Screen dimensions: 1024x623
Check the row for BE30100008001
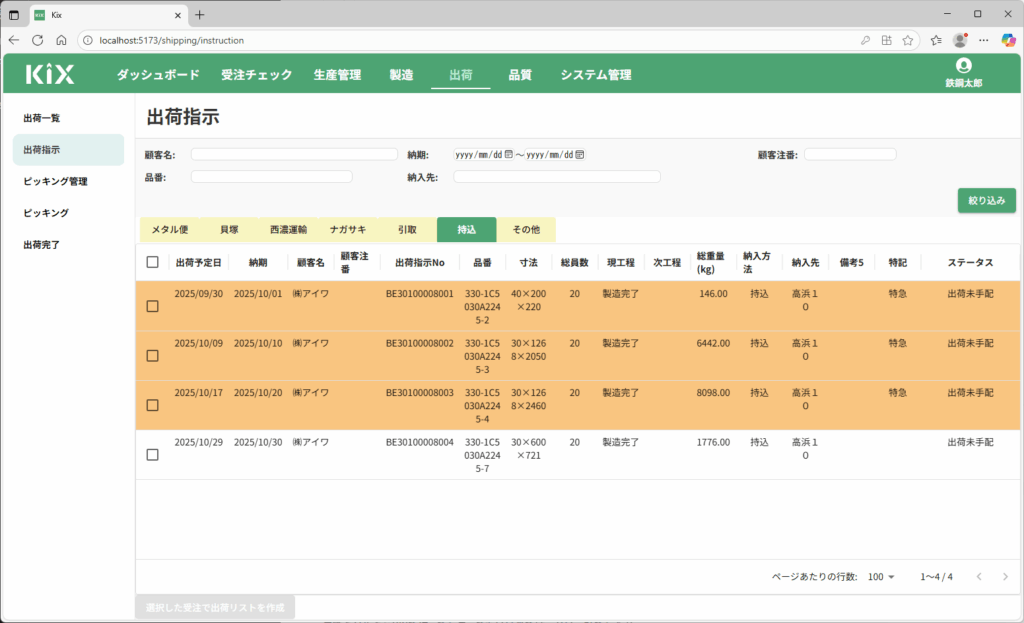[152, 306]
